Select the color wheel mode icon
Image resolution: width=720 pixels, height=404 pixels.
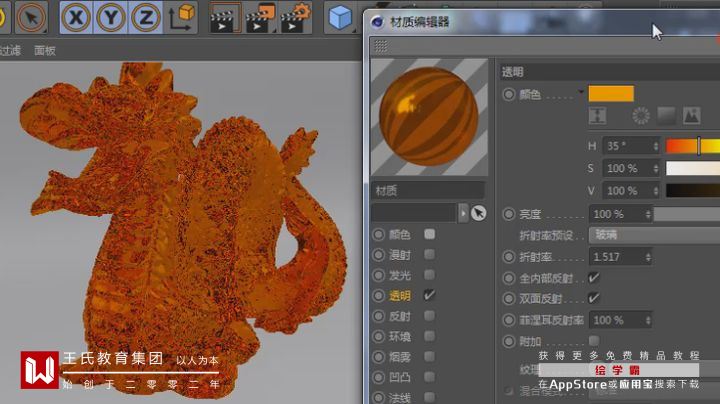pos(641,116)
